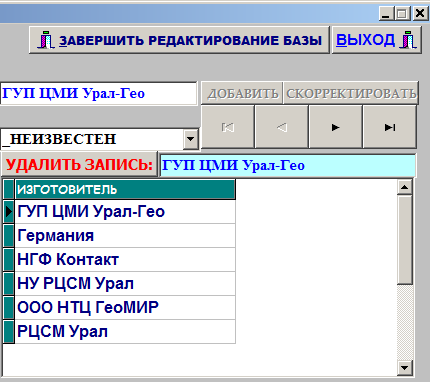Click the СКОРРЕКТИРОВАТЬ button
430x382 pixels.
(x=351, y=93)
